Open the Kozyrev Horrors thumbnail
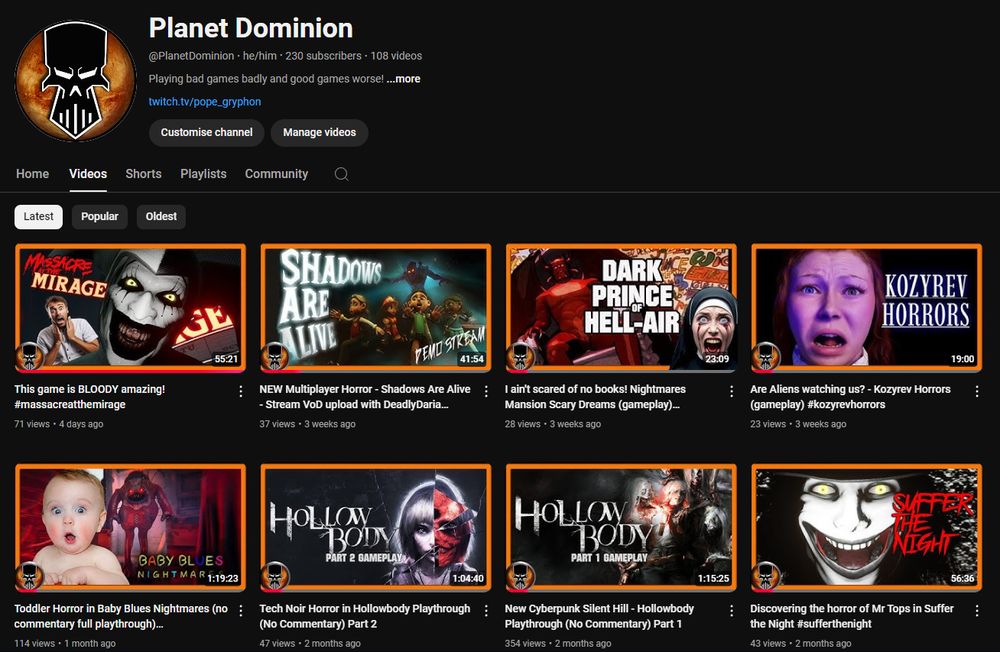 (866, 307)
